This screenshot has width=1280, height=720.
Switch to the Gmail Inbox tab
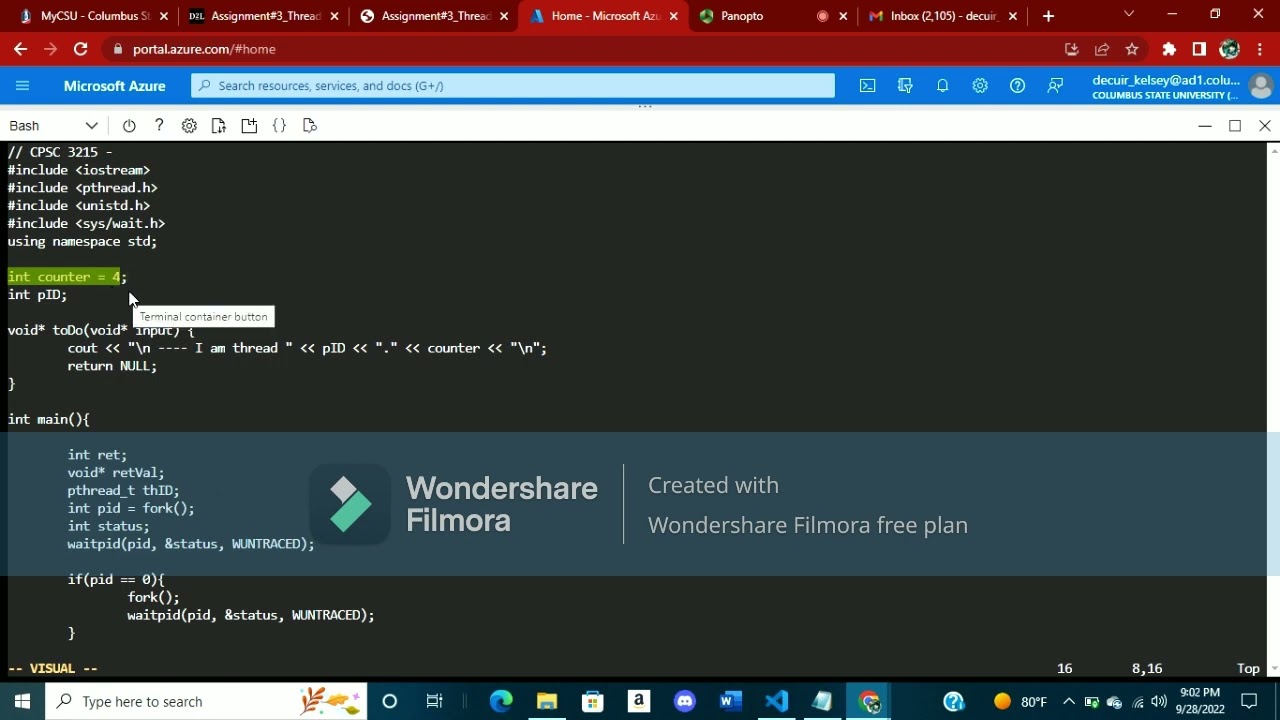click(x=943, y=16)
